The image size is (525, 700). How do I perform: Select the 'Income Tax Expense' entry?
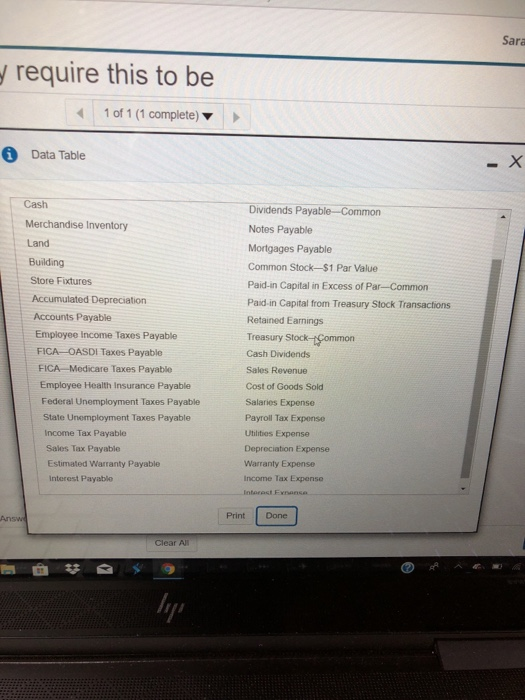click(283, 478)
